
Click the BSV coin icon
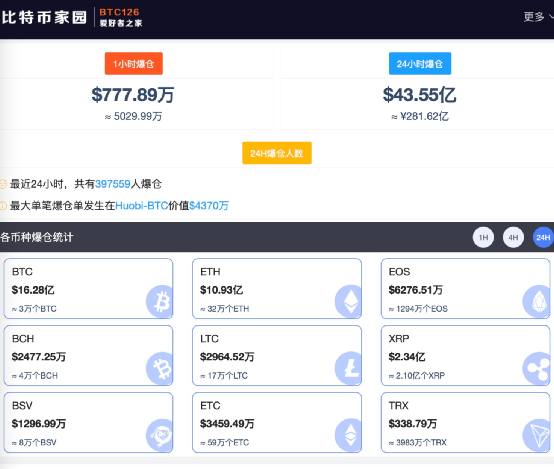point(160,435)
